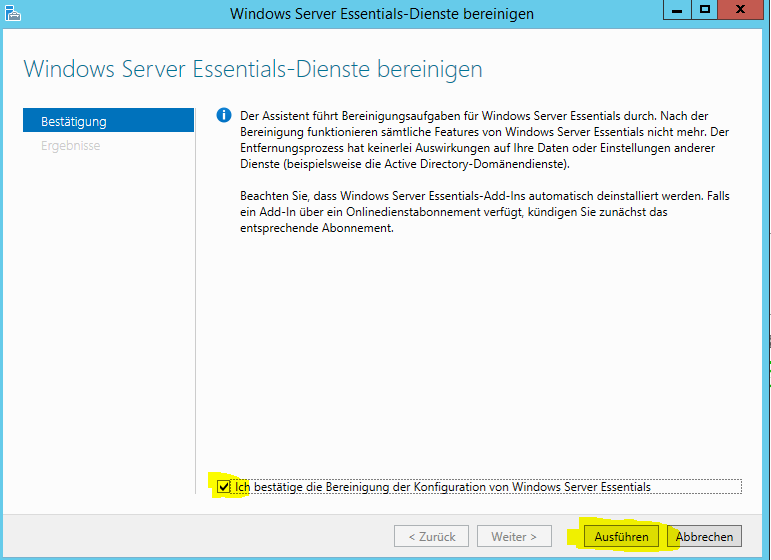The height and width of the screenshot is (560, 771).
Task: Maximize the cleanup wizard window
Action: click(x=704, y=11)
